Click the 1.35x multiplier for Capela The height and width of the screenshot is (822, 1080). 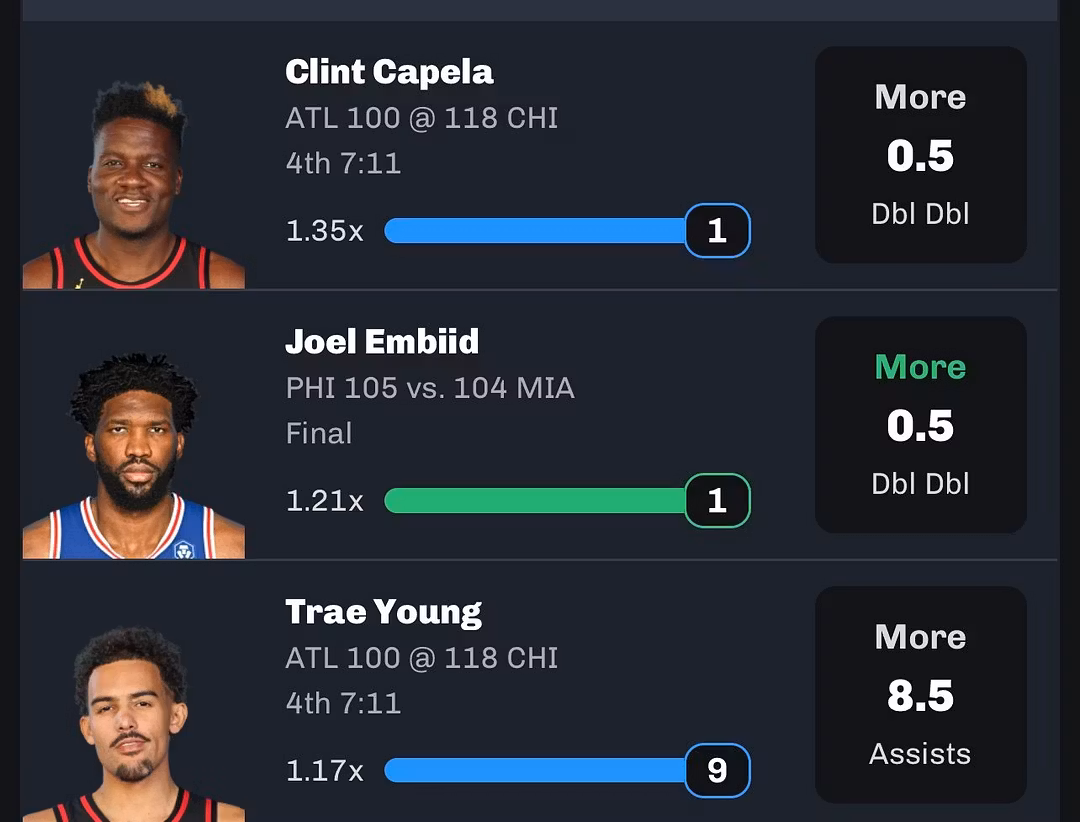(325, 231)
